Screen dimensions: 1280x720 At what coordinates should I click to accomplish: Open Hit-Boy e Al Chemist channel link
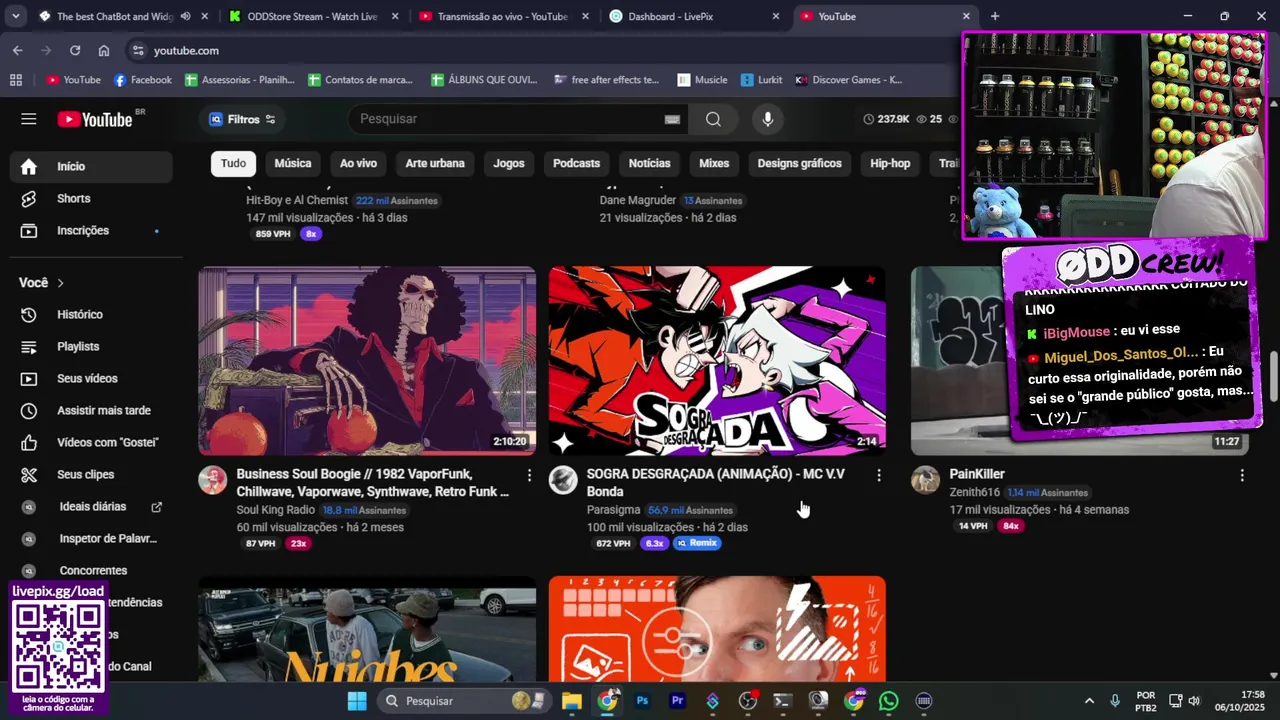(297, 200)
